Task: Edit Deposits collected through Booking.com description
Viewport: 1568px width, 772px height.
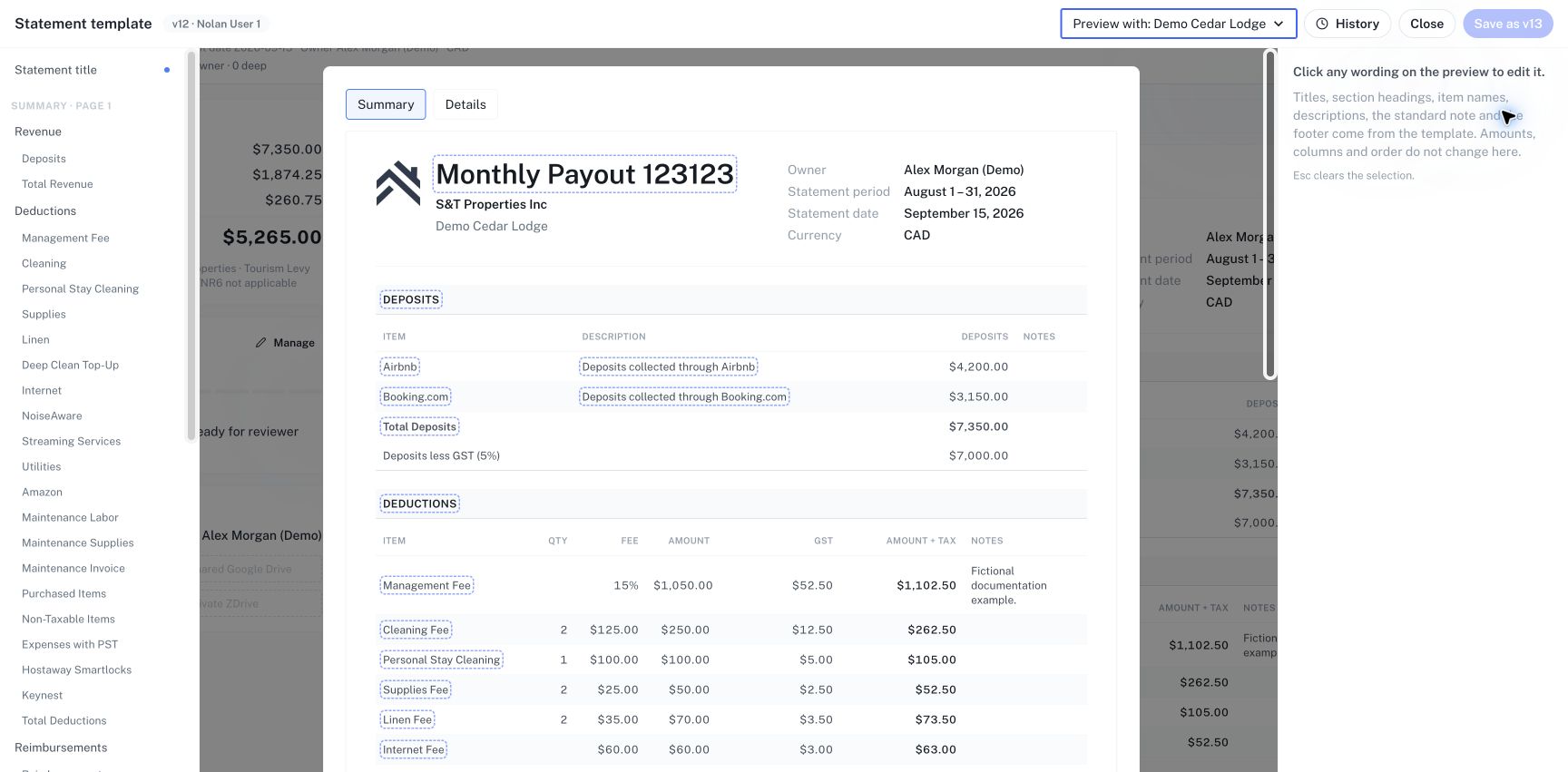Action: [684, 397]
